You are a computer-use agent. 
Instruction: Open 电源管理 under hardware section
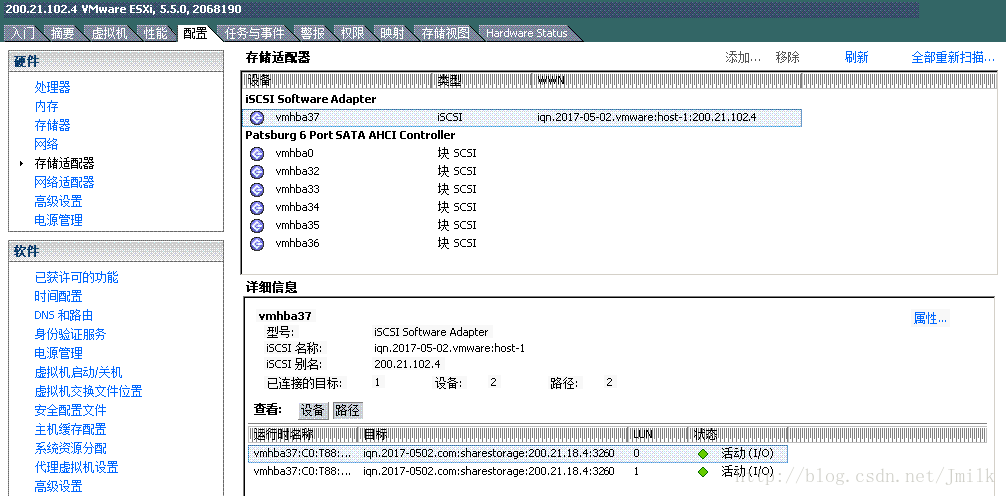point(58,220)
